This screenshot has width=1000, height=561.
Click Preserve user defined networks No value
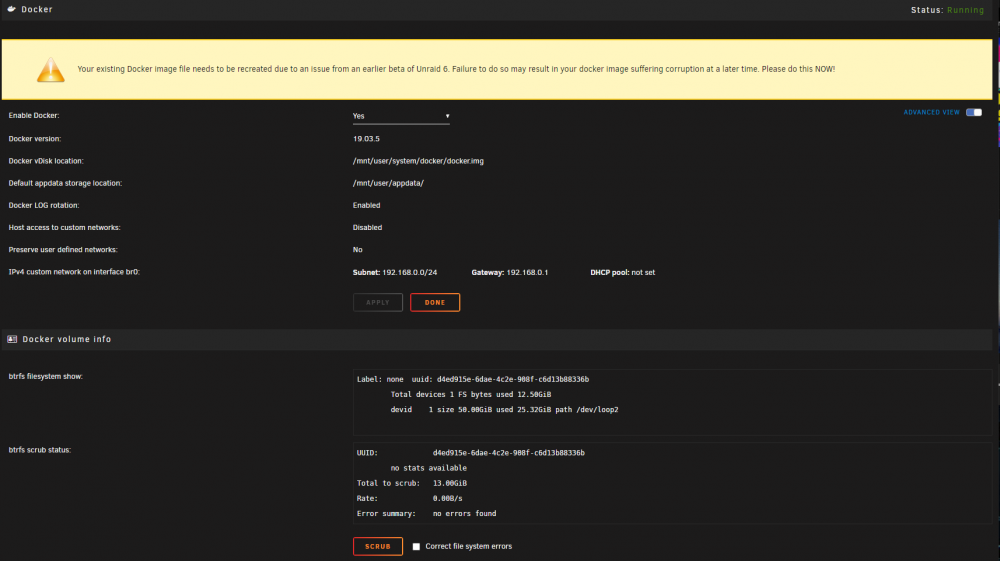(358, 250)
